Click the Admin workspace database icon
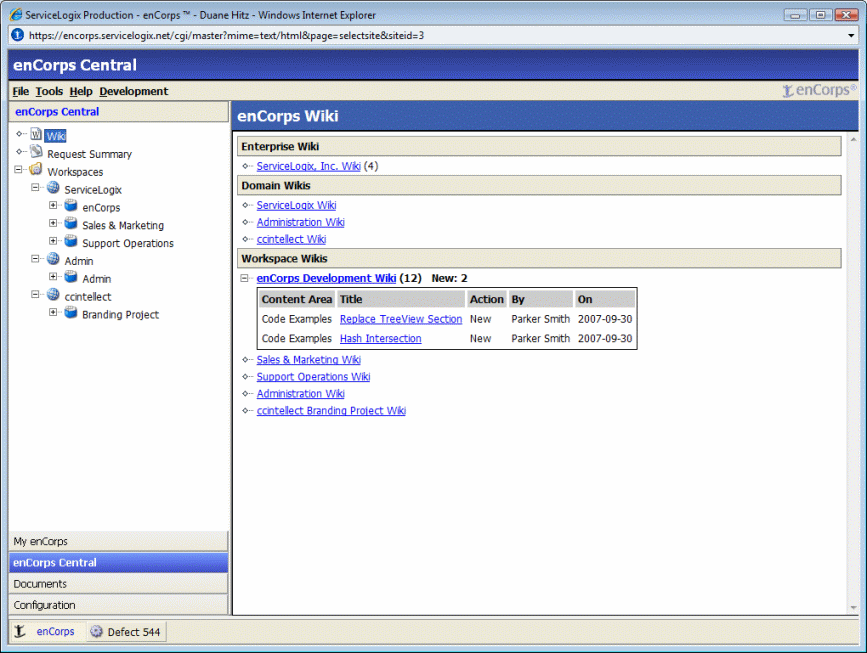Viewport: 867px width, 653px height. (71, 276)
